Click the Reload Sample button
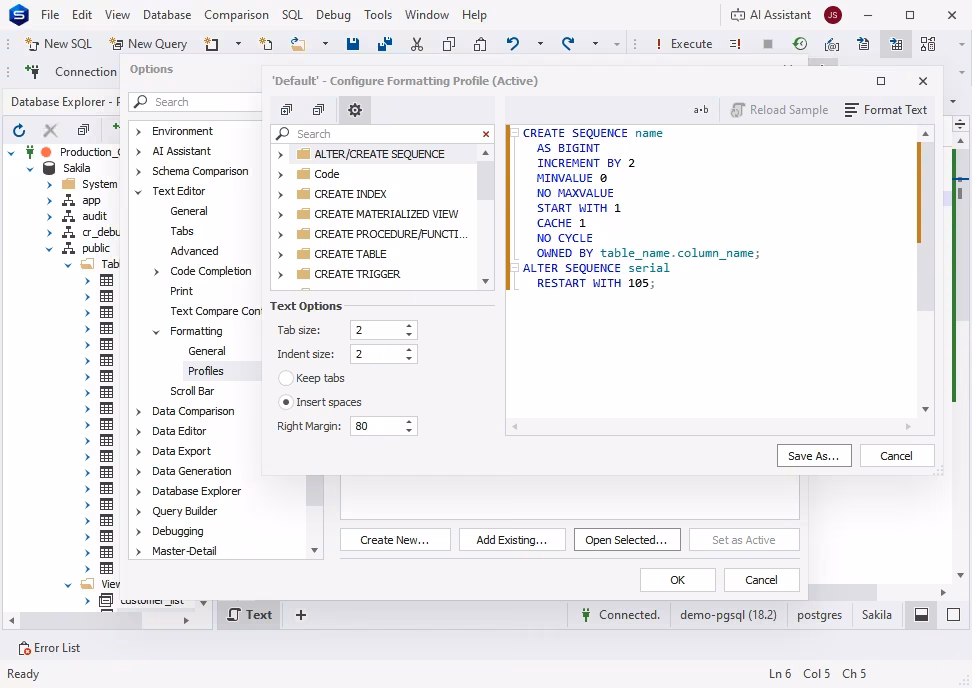The height and width of the screenshot is (688, 972). (780, 110)
